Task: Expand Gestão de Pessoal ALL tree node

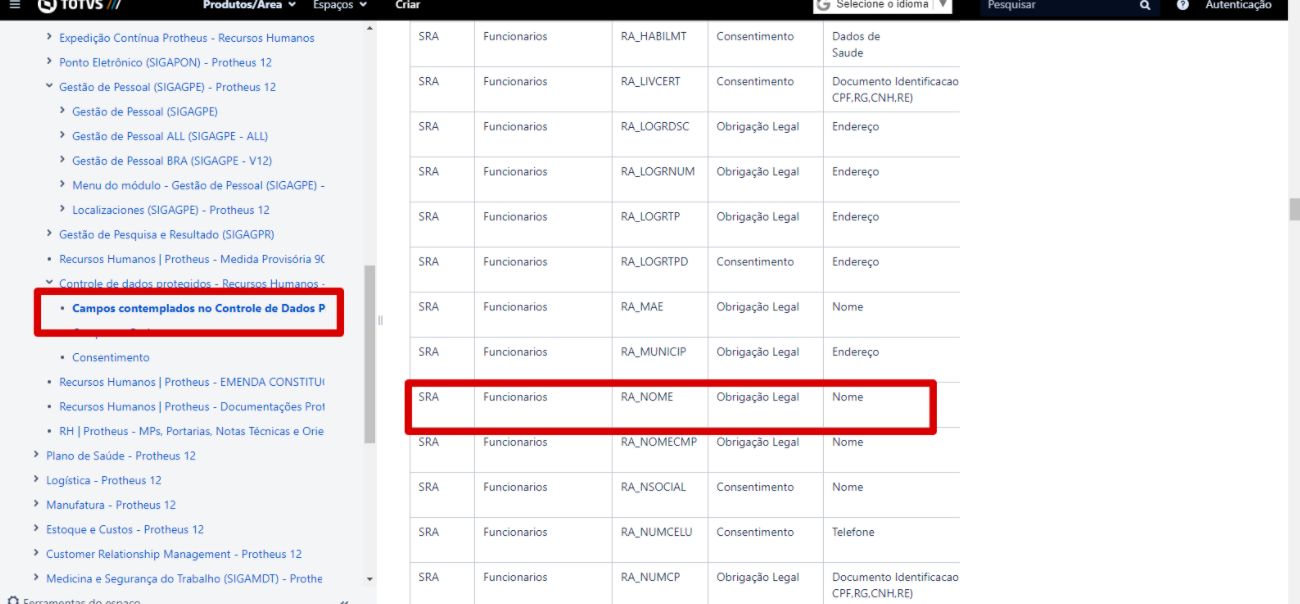Action: point(63,136)
